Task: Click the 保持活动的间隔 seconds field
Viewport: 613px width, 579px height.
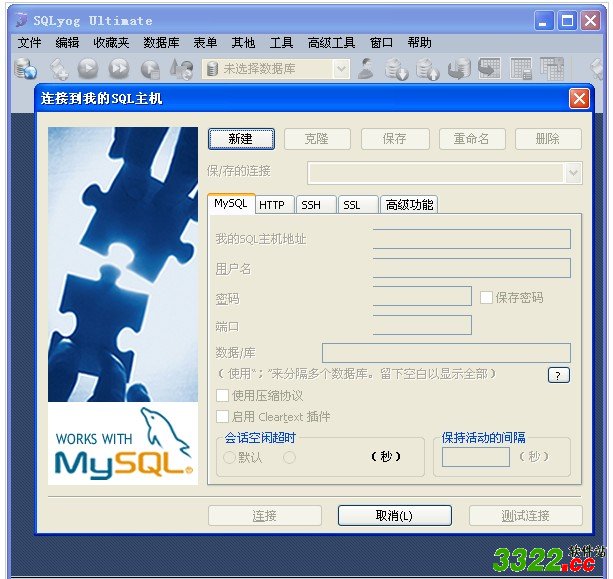Action: coord(476,457)
